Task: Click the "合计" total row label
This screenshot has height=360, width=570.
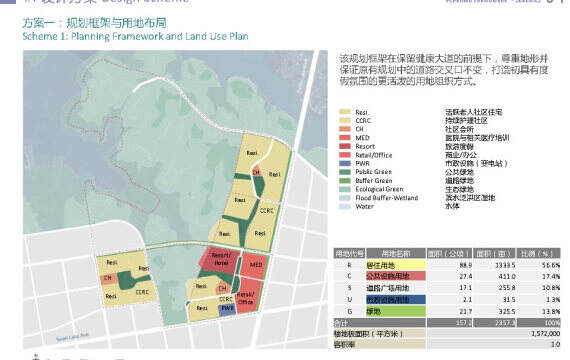Action: point(341,323)
